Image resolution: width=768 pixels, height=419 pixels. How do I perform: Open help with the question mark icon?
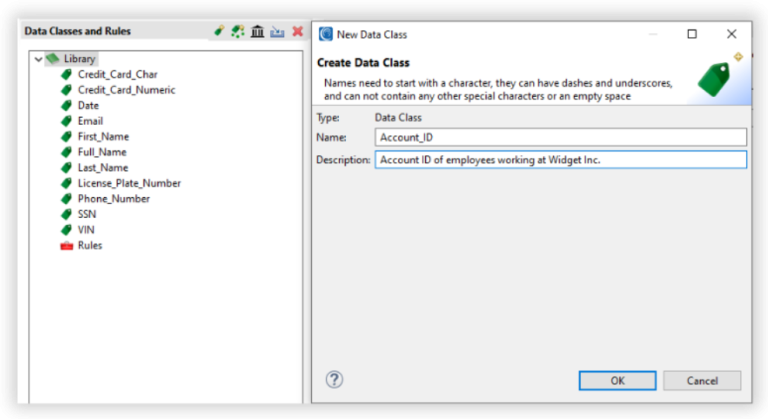pos(335,379)
